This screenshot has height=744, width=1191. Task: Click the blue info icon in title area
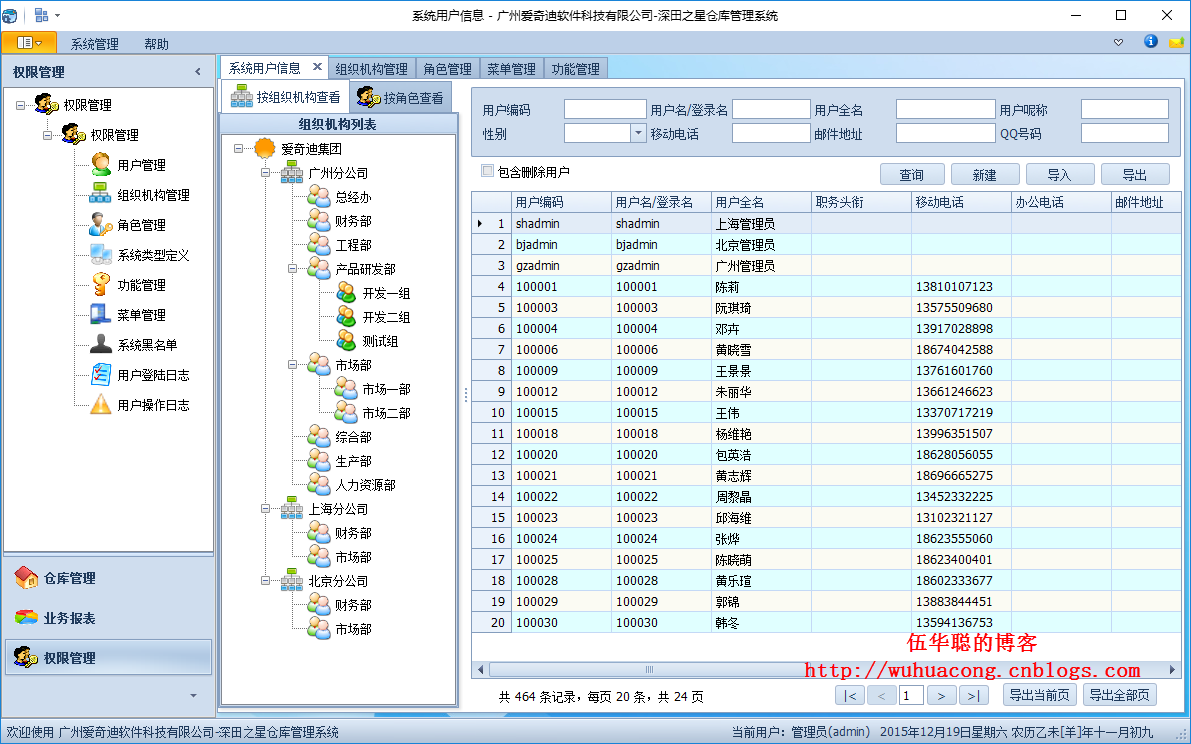tap(1151, 41)
